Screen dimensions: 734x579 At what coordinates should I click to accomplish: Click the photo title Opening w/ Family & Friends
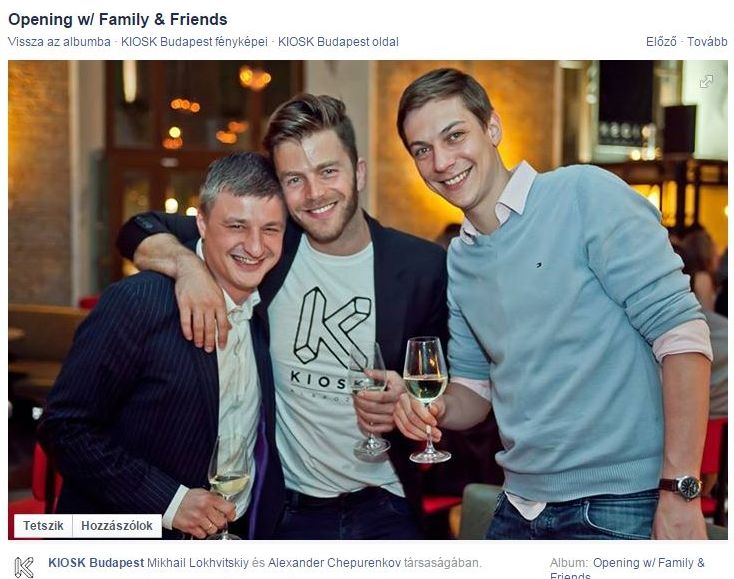(117, 19)
